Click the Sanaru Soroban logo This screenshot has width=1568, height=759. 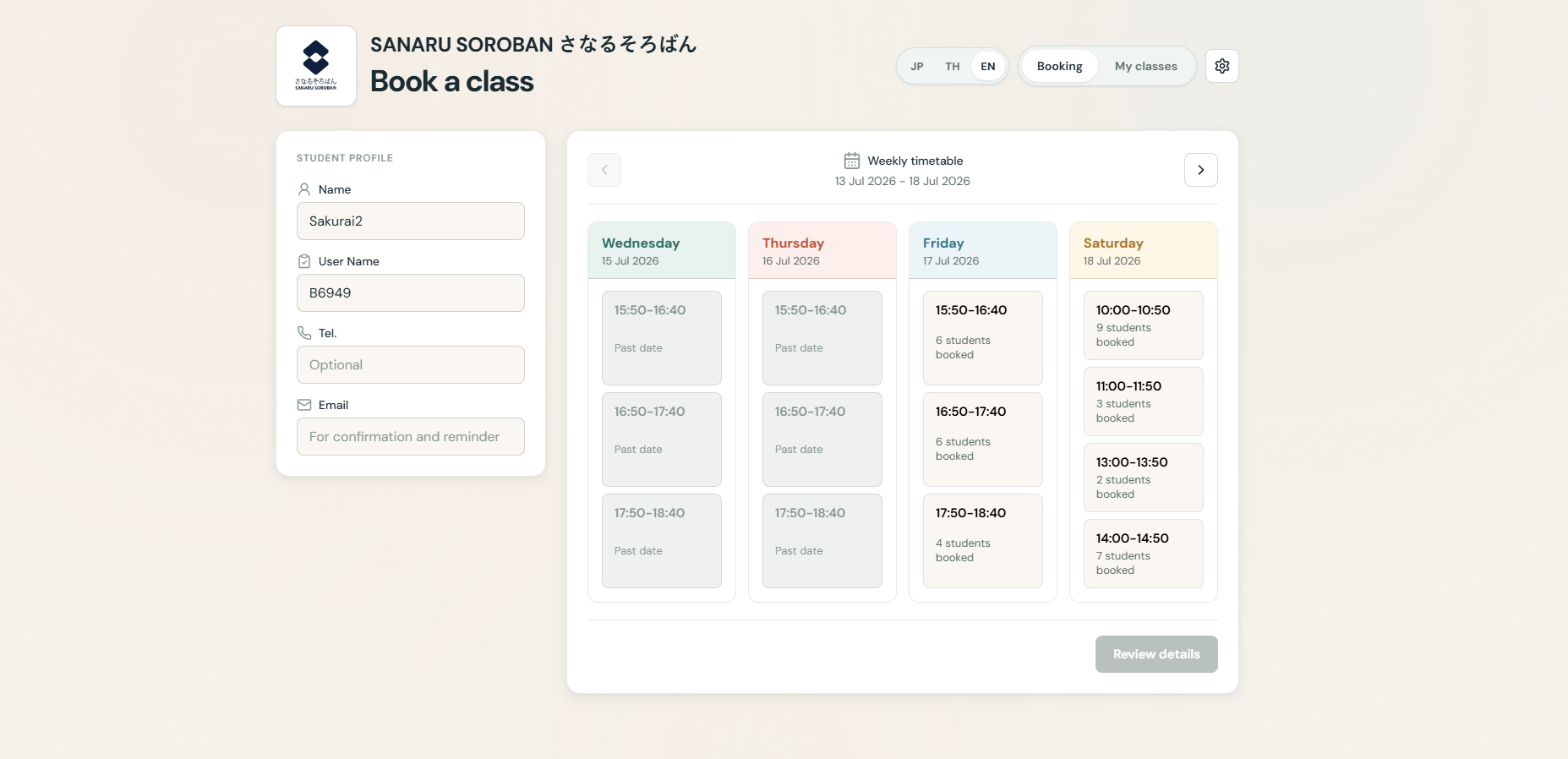(x=316, y=66)
